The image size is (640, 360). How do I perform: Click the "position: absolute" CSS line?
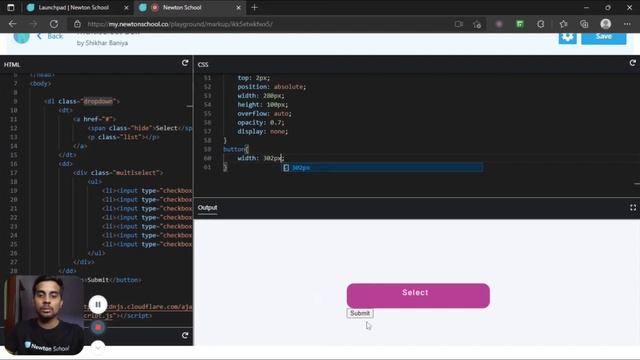coord(271,87)
